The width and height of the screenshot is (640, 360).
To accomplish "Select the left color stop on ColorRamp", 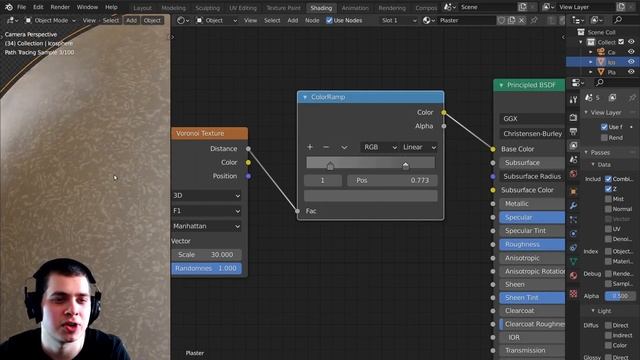I will 330,165.
